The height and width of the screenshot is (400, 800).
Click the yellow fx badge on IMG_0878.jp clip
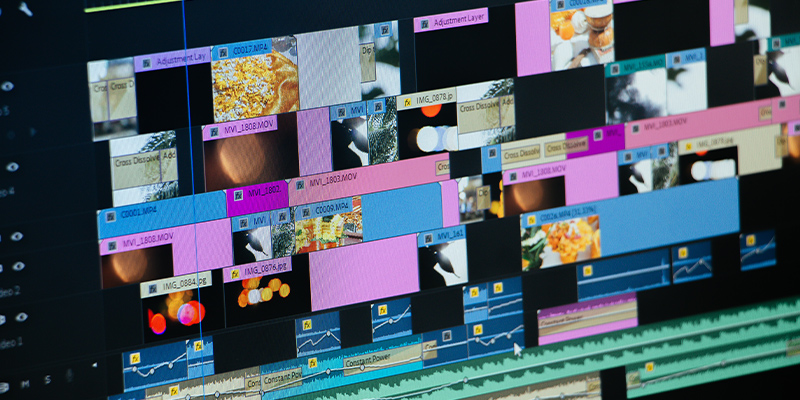[x=408, y=102]
